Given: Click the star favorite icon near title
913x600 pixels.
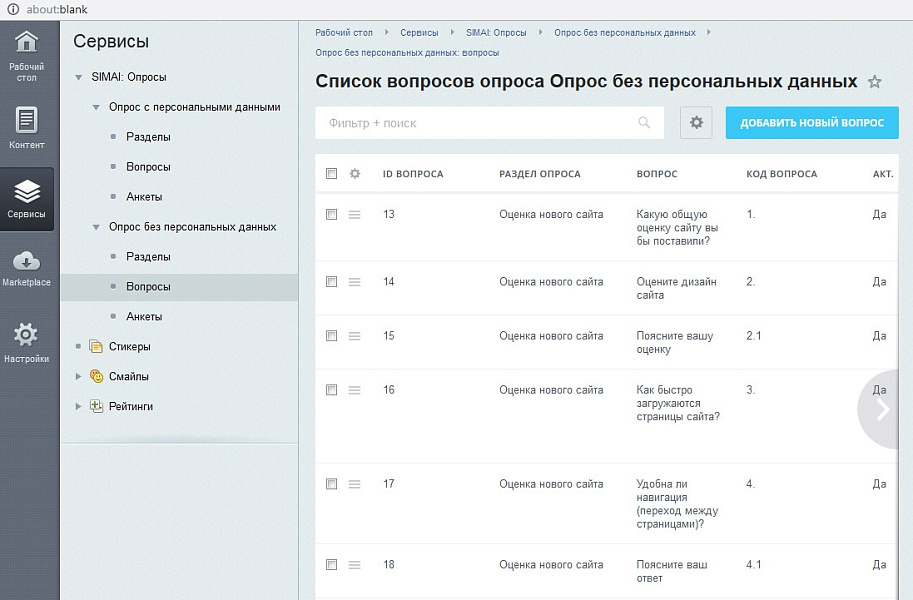Looking at the screenshot, I should (x=874, y=82).
